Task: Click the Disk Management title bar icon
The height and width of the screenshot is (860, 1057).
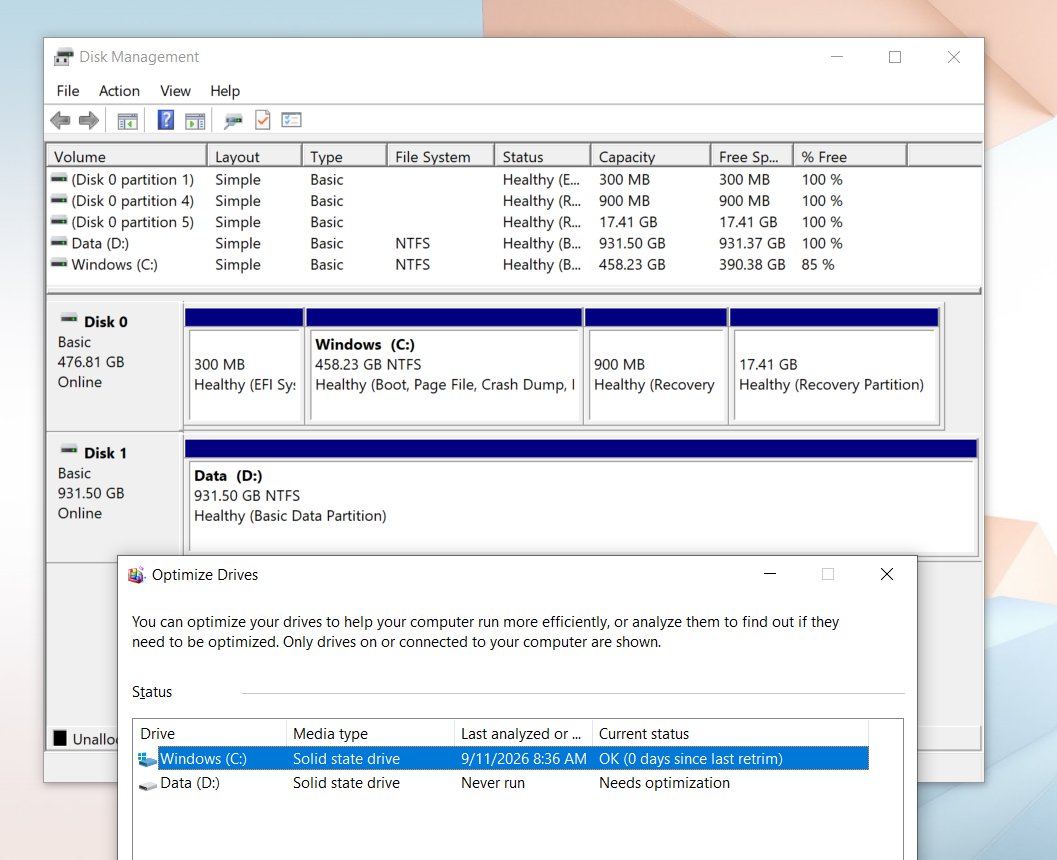Action: 63,57
